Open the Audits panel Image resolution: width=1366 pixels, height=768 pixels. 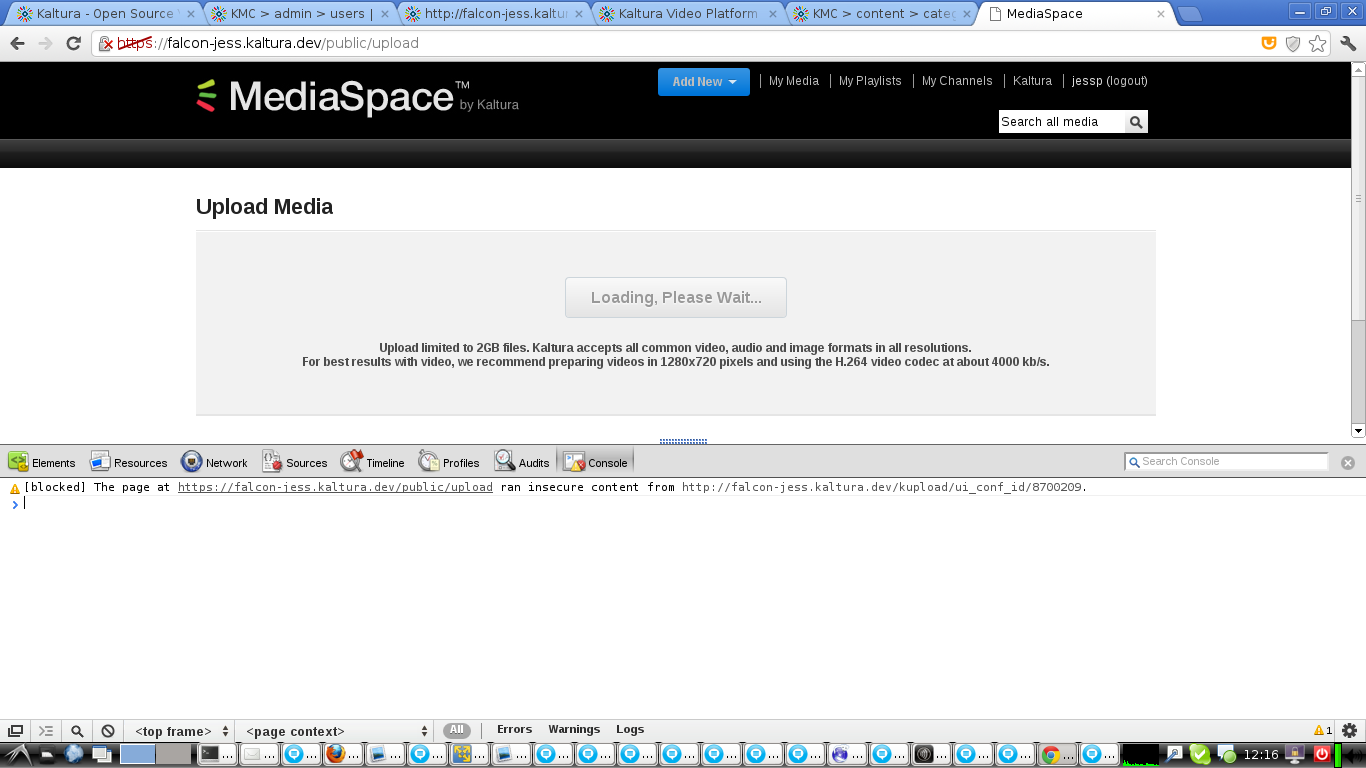click(x=522, y=462)
